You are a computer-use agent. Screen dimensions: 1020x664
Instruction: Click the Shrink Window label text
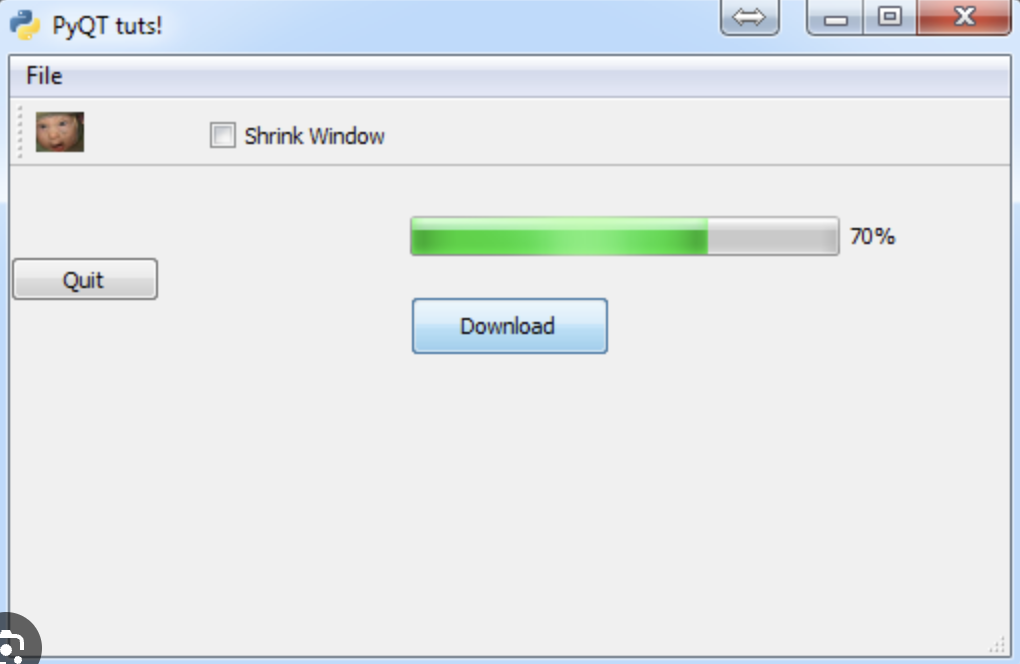click(x=314, y=136)
